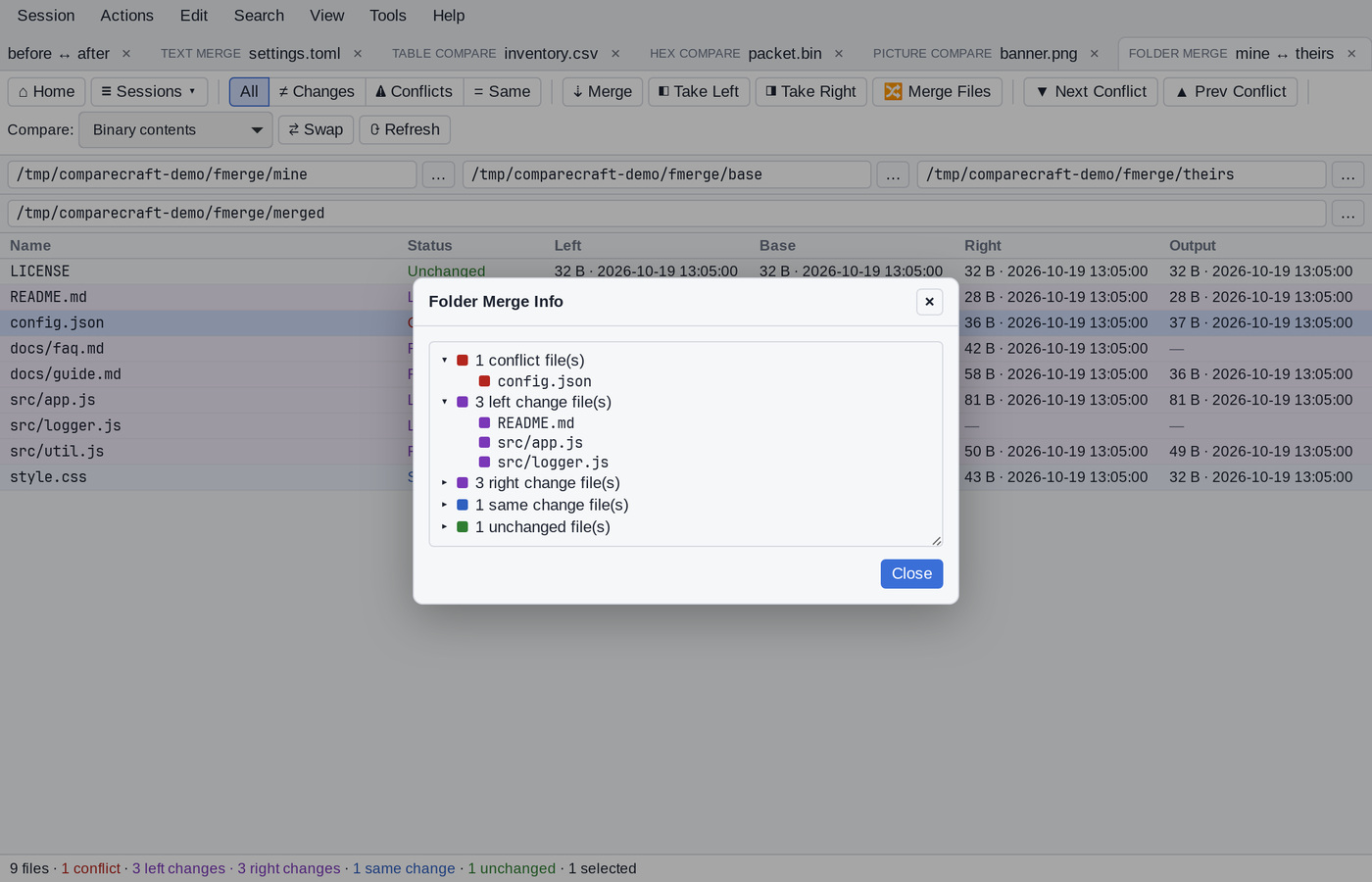Screen dimensions: 1372x882
Task: Open the Tools menu
Action: pos(387,16)
